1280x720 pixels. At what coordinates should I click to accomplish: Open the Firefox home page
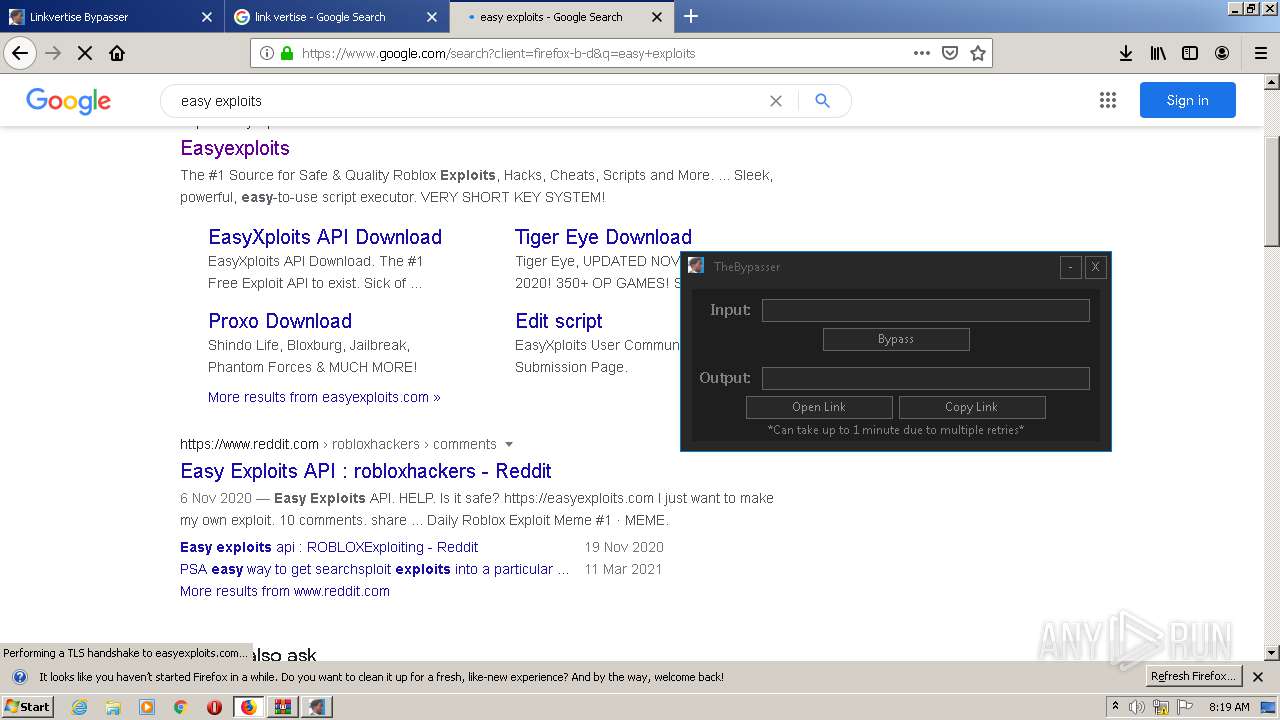click(x=117, y=53)
